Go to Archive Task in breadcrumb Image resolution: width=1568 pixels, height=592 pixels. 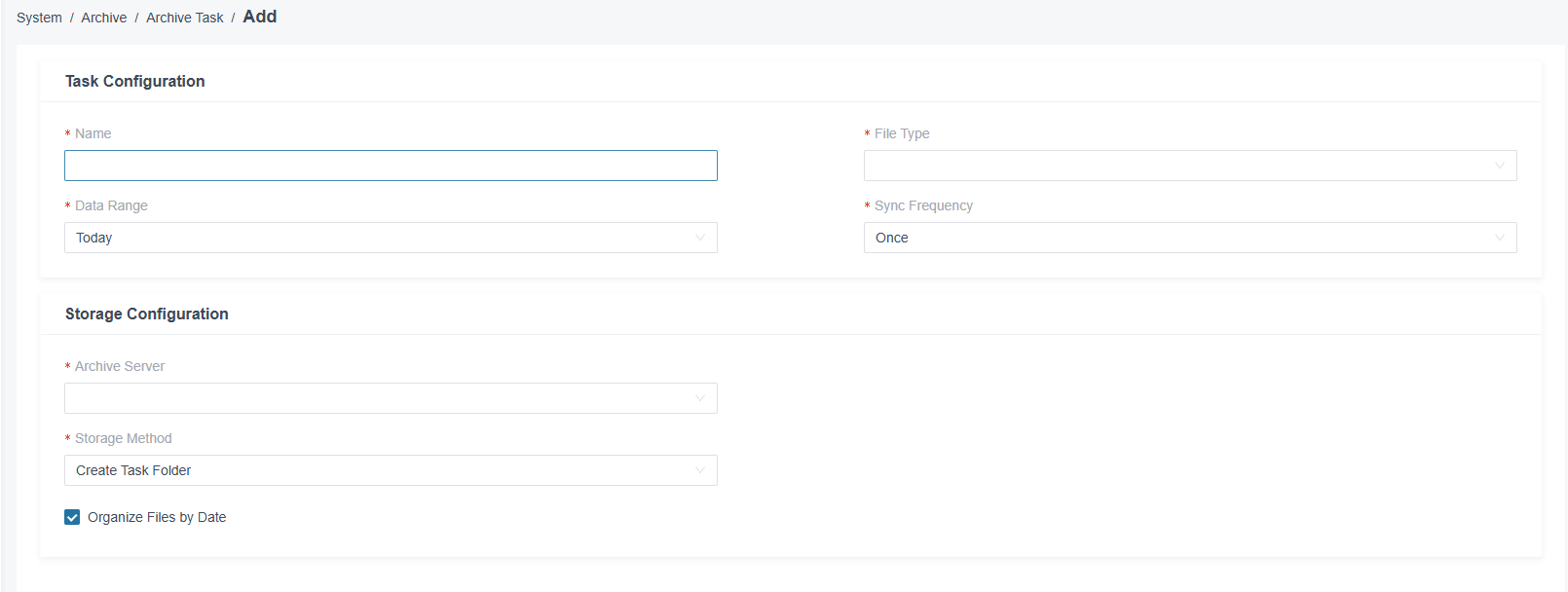coord(185,18)
